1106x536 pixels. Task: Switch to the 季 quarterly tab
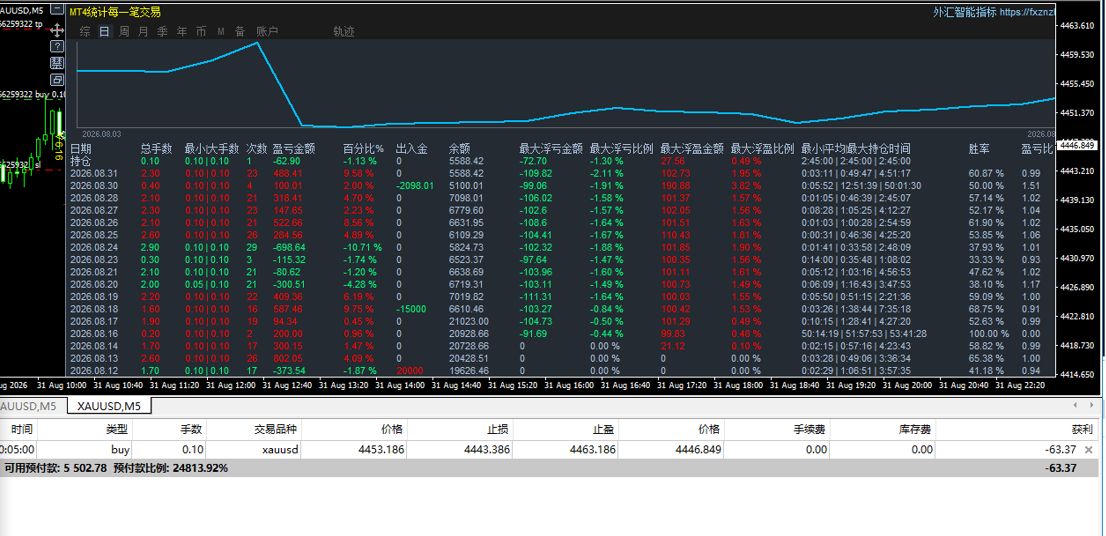click(x=162, y=31)
